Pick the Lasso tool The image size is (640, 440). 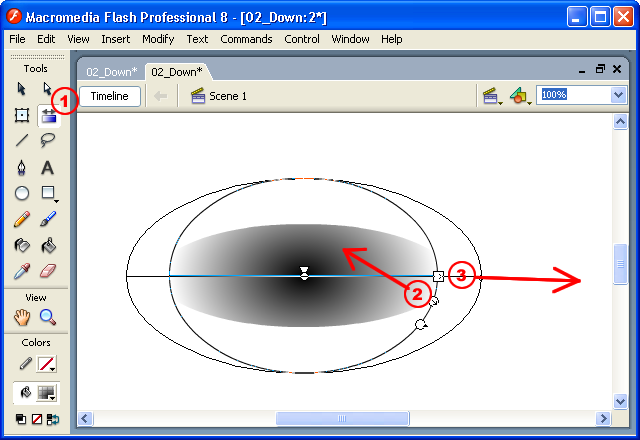pos(47,141)
